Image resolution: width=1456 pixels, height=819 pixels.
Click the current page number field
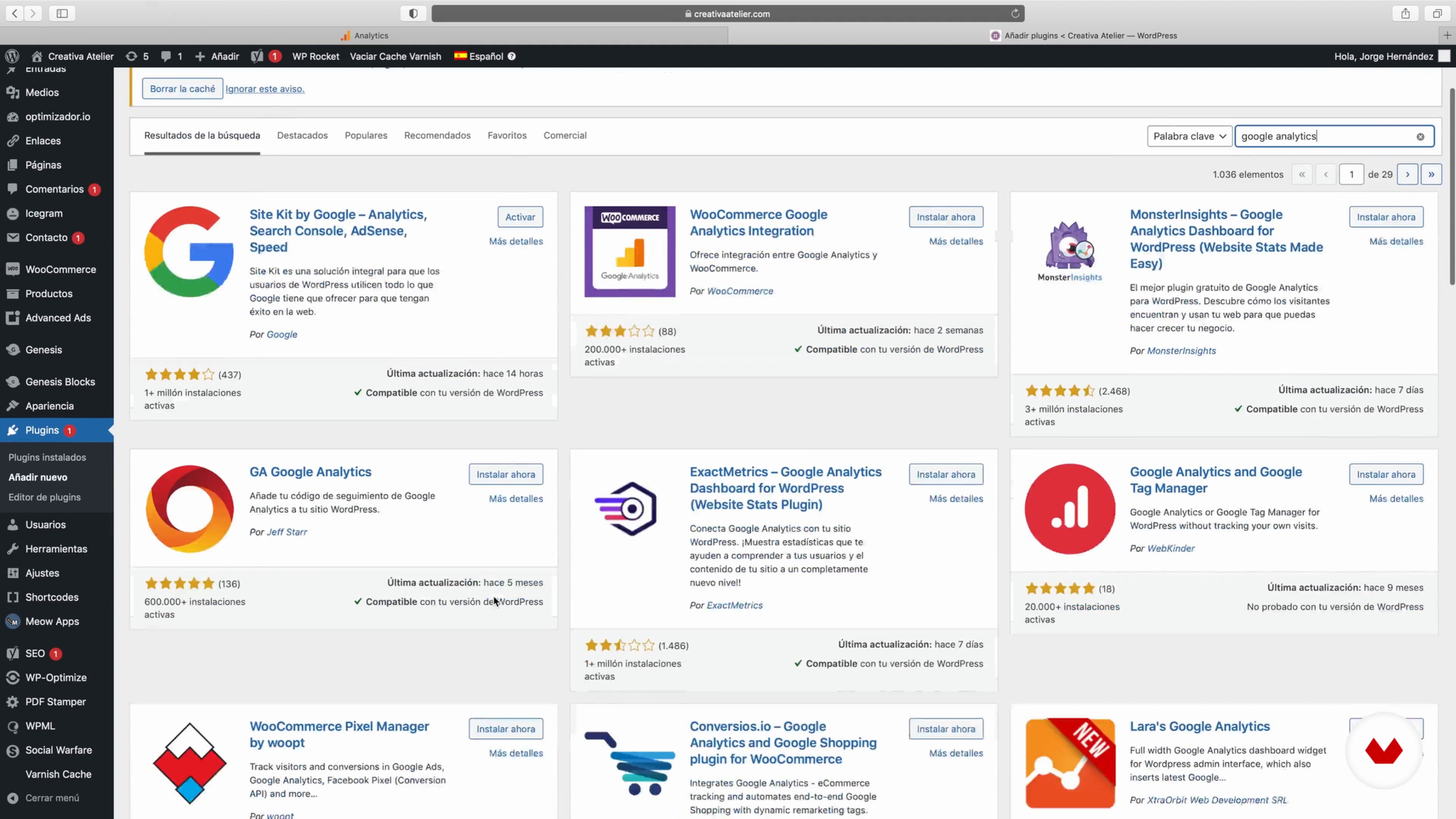(x=1351, y=175)
